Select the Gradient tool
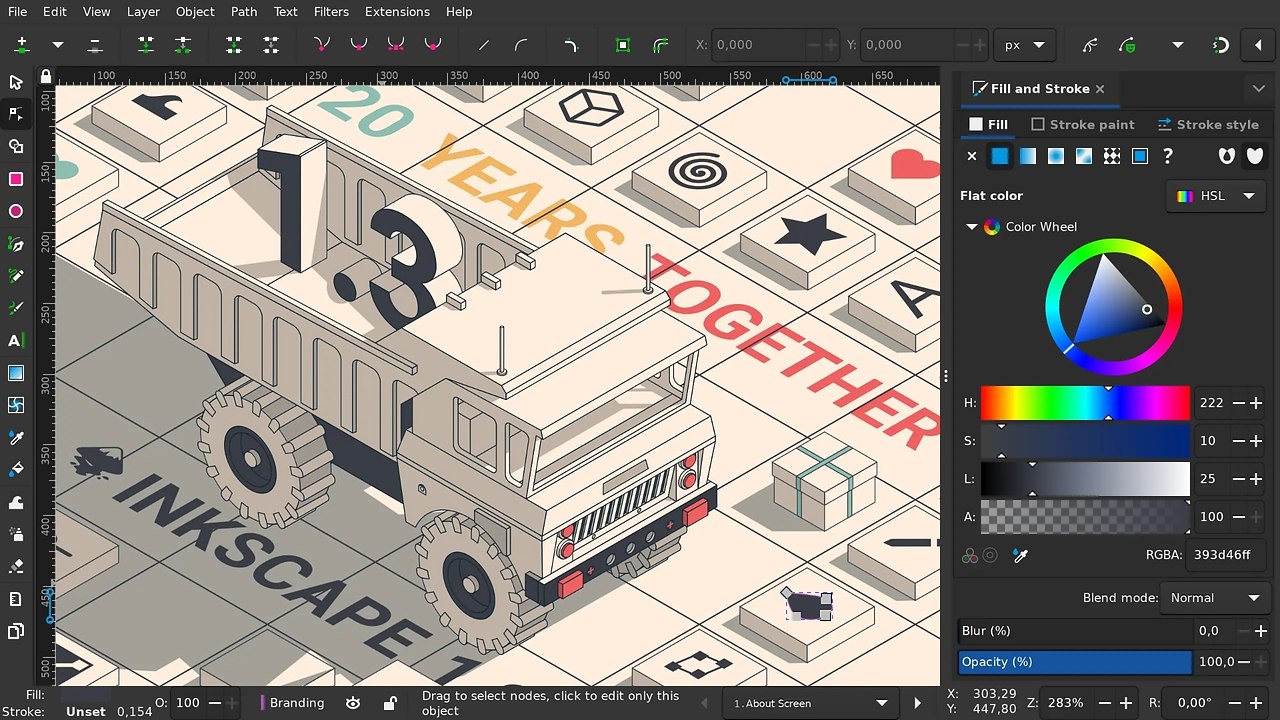Viewport: 1280px width, 720px height. [15, 373]
